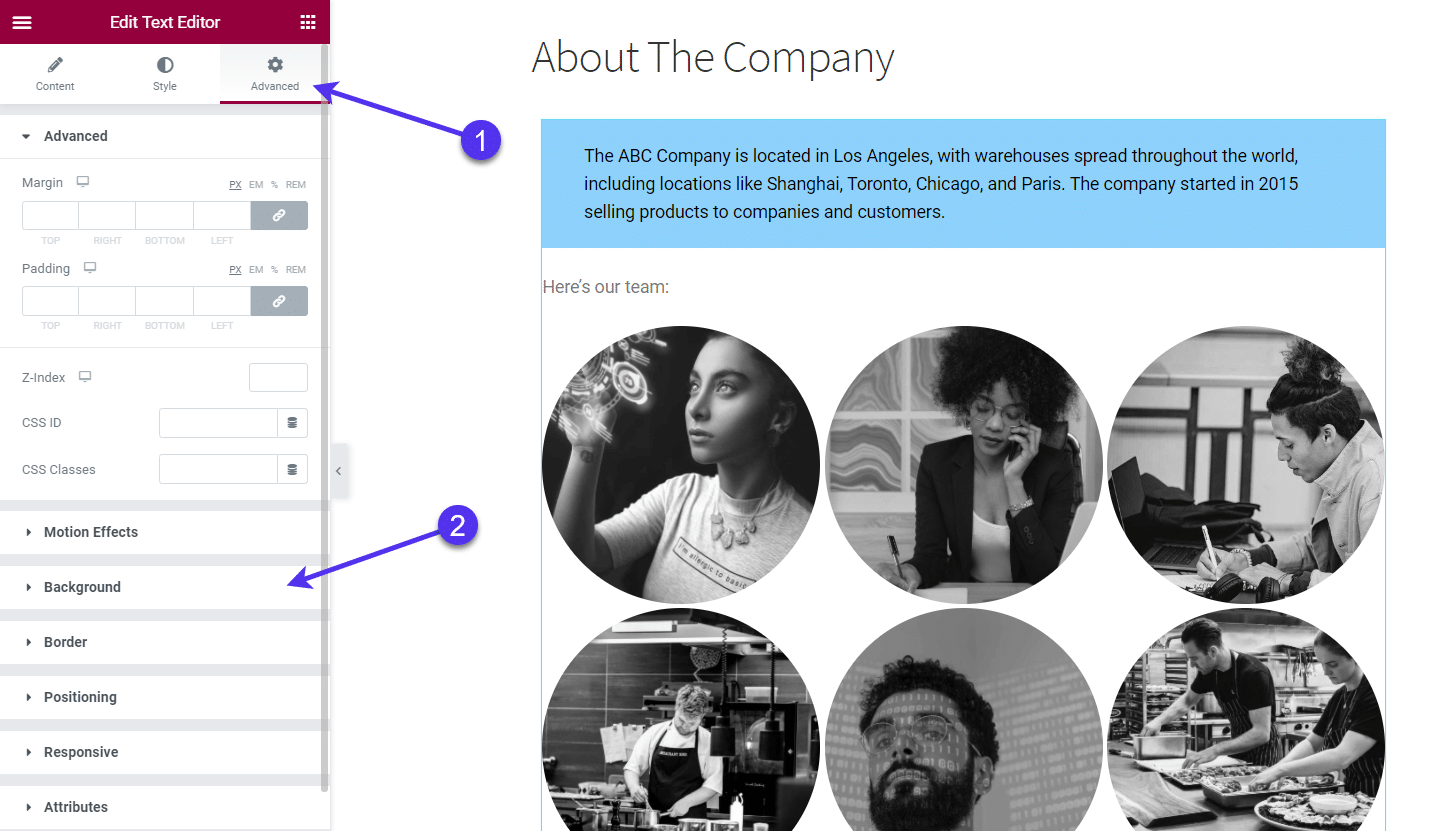The width and height of the screenshot is (1440, 831).
Task: Open the widgets grid icon
Action: pyautogui.click(x=308, y=22)
